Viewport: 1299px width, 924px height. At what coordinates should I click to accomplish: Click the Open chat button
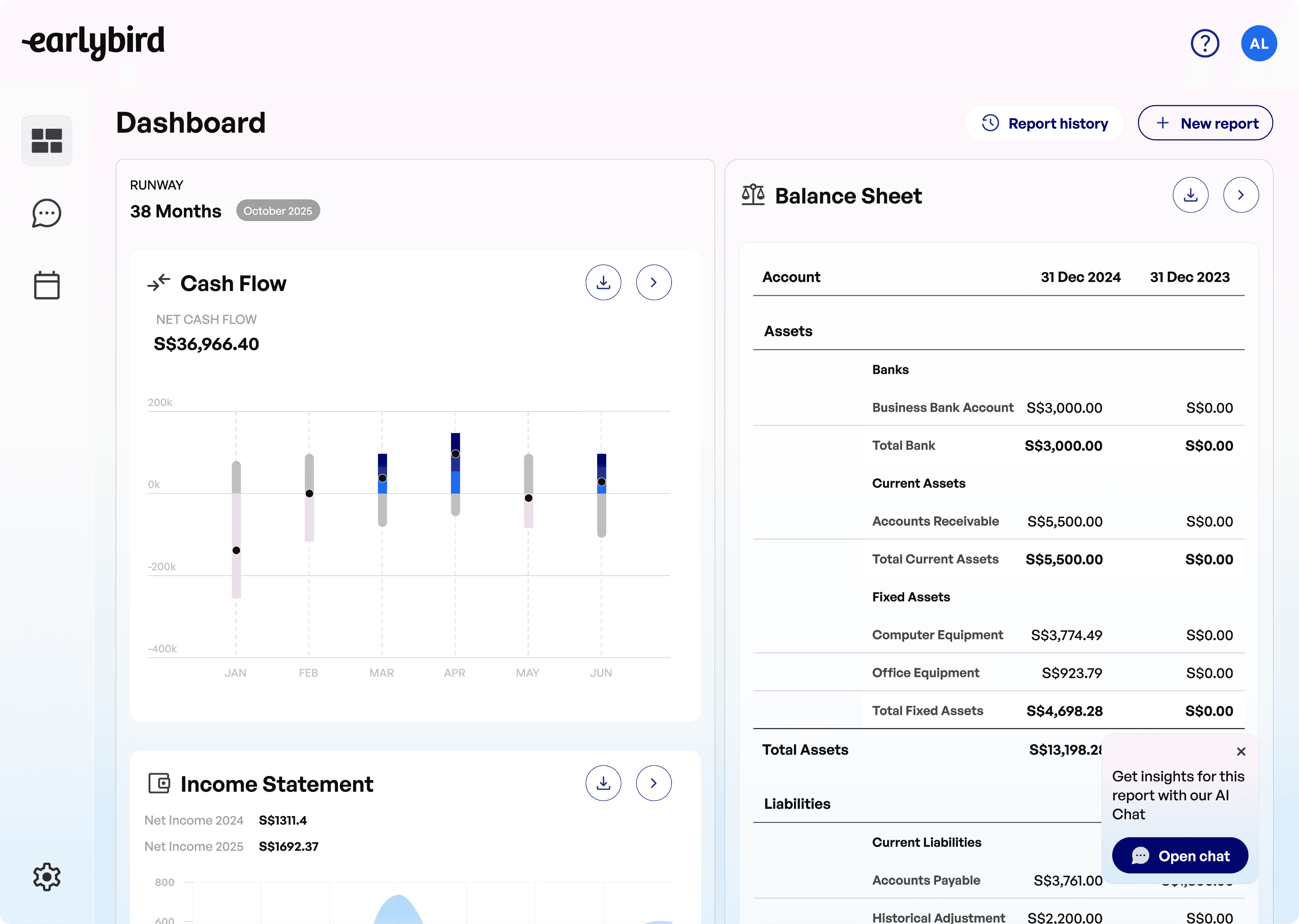pyautogui.click(x=1180, y=855)
